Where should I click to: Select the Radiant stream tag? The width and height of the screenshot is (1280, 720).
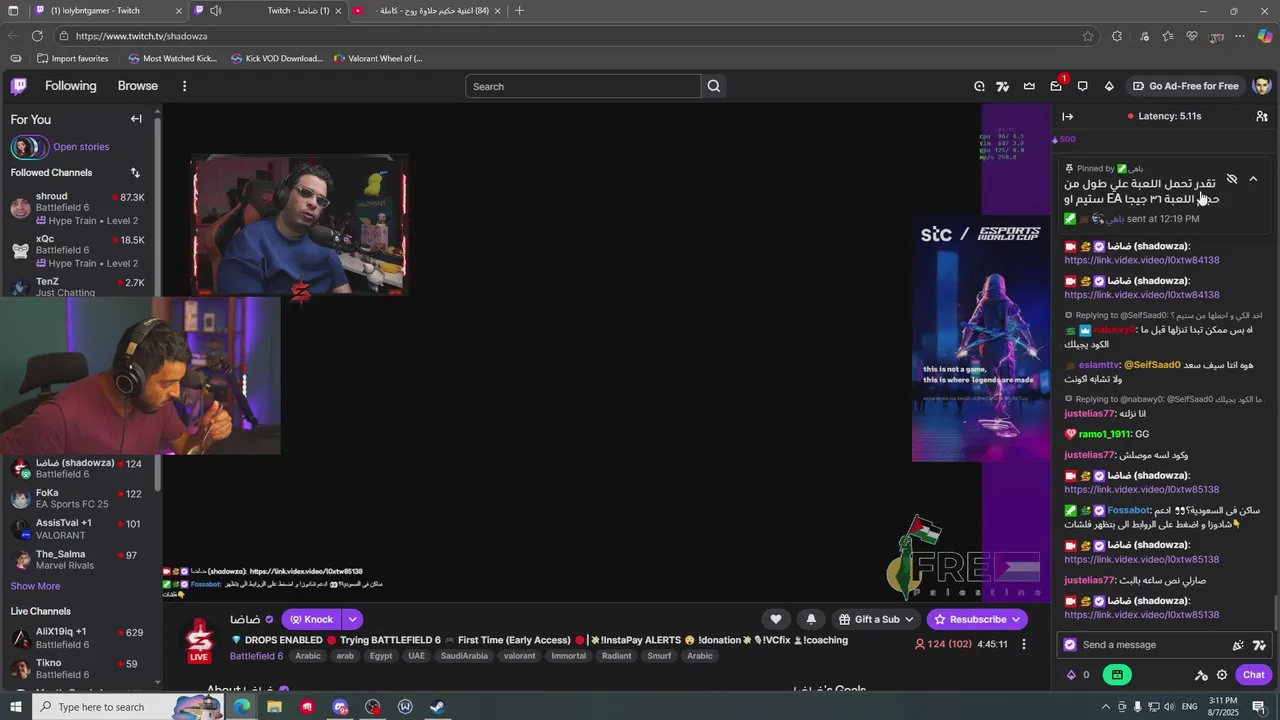(616, 656)
